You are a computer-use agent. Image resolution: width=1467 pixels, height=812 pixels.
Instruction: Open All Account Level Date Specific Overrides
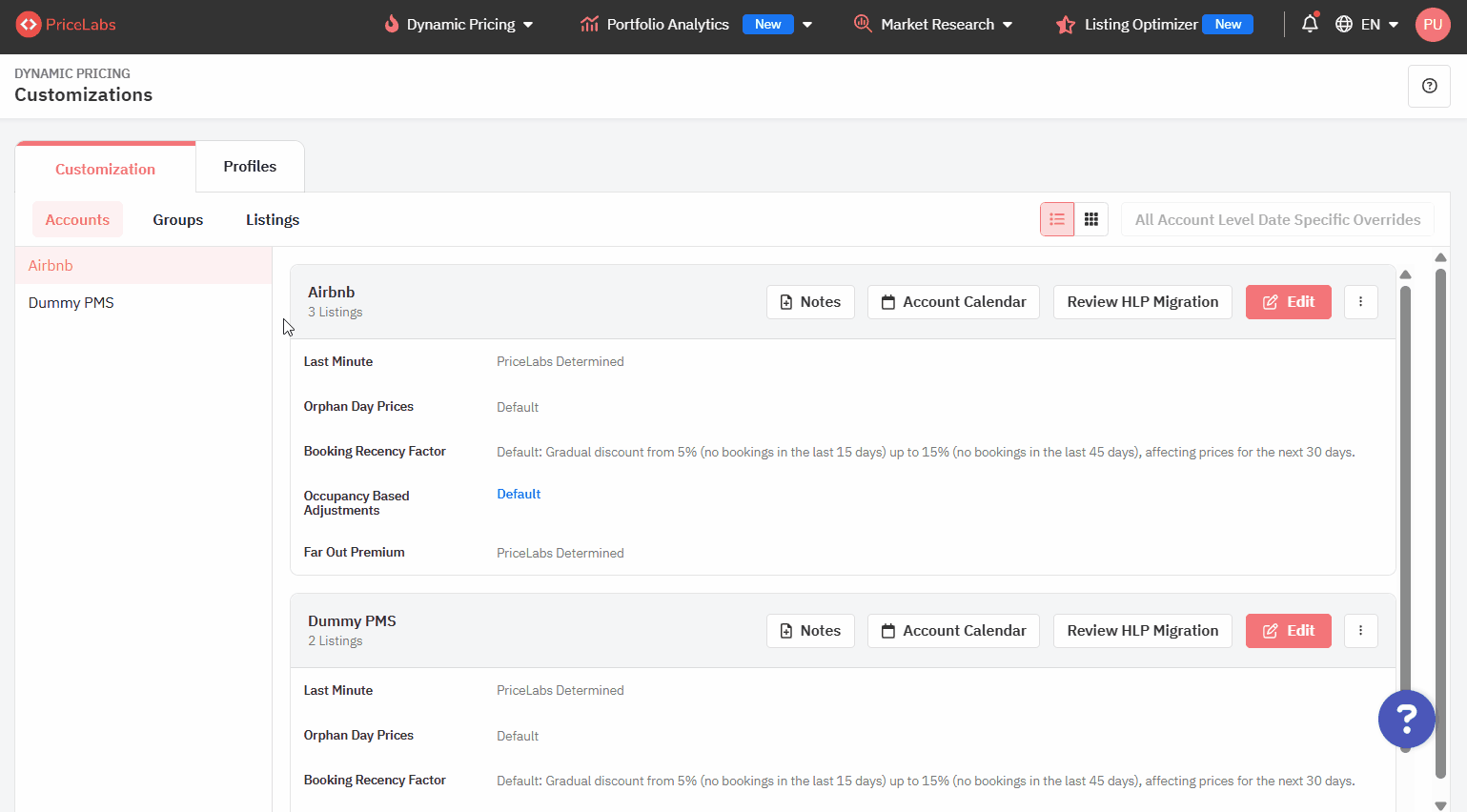pos(1277,219)
